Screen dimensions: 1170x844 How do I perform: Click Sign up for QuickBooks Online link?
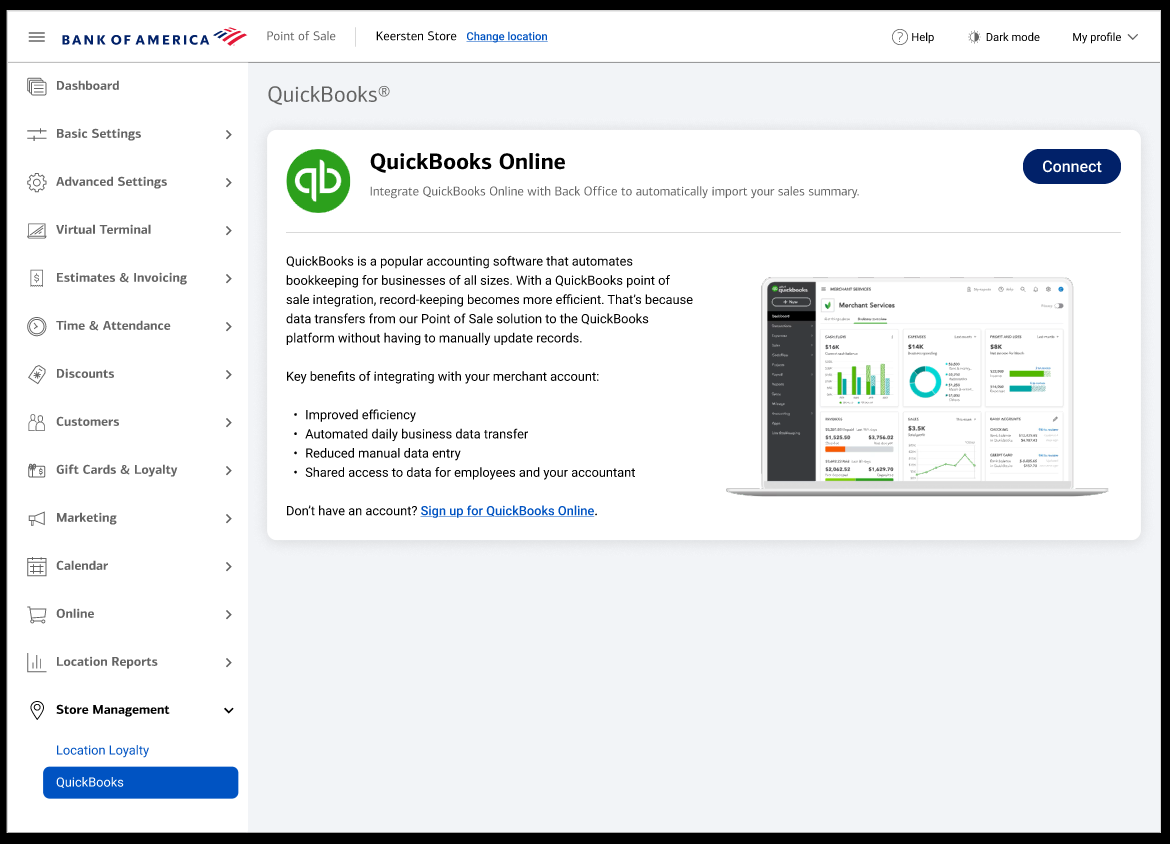(x=507, y=511)
